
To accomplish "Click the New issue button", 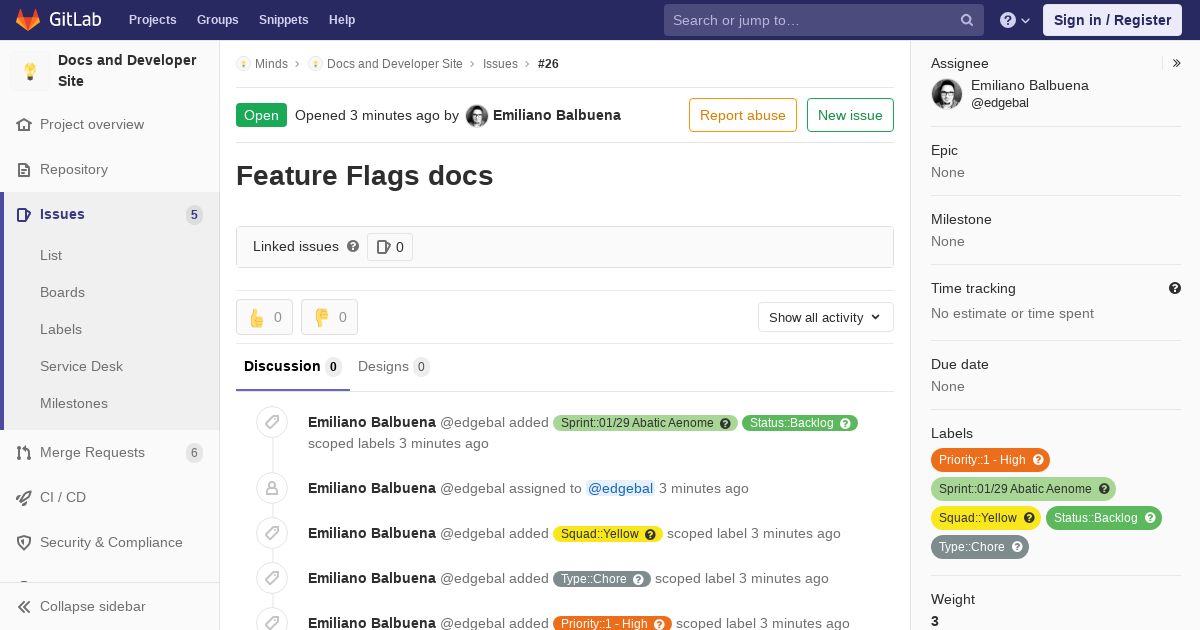I will pyautogui.click(x=850, y=115).
